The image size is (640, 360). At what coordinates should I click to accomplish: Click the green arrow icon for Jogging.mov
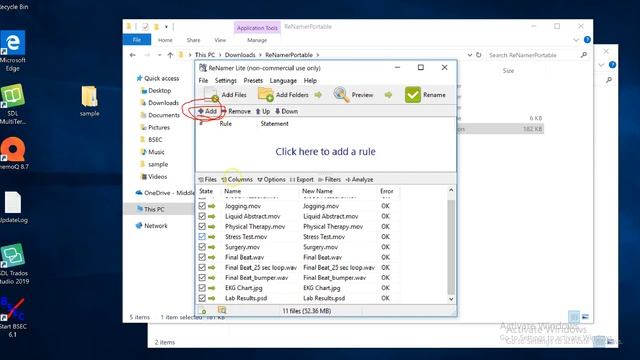211,206
